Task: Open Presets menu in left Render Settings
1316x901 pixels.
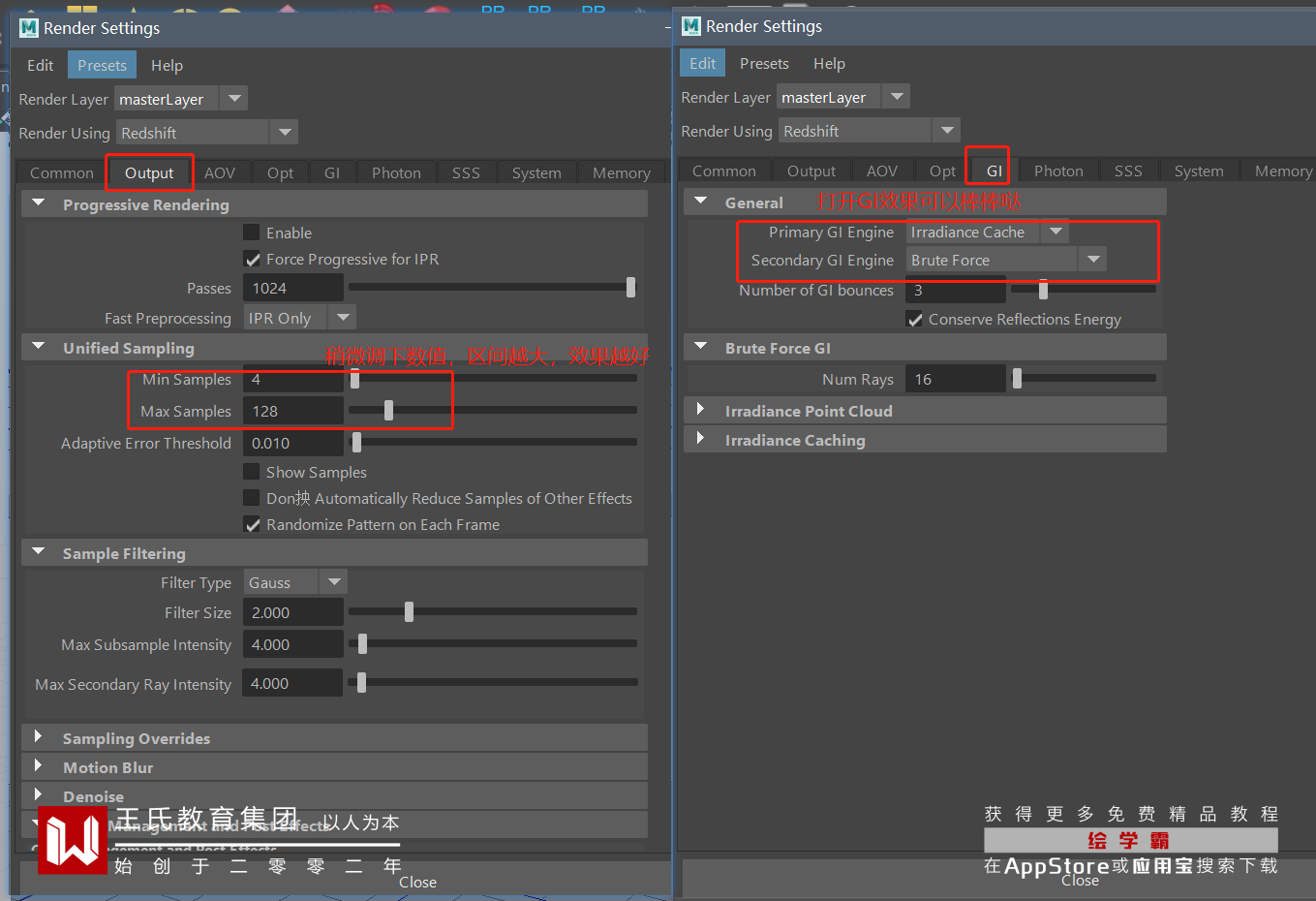Action: tap(102, 65)
